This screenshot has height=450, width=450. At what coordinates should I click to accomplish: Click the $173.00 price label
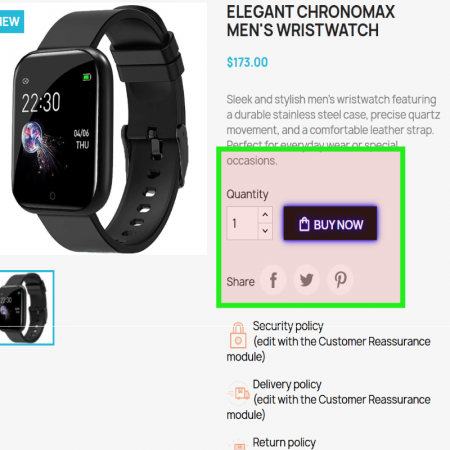coord(247,62)
